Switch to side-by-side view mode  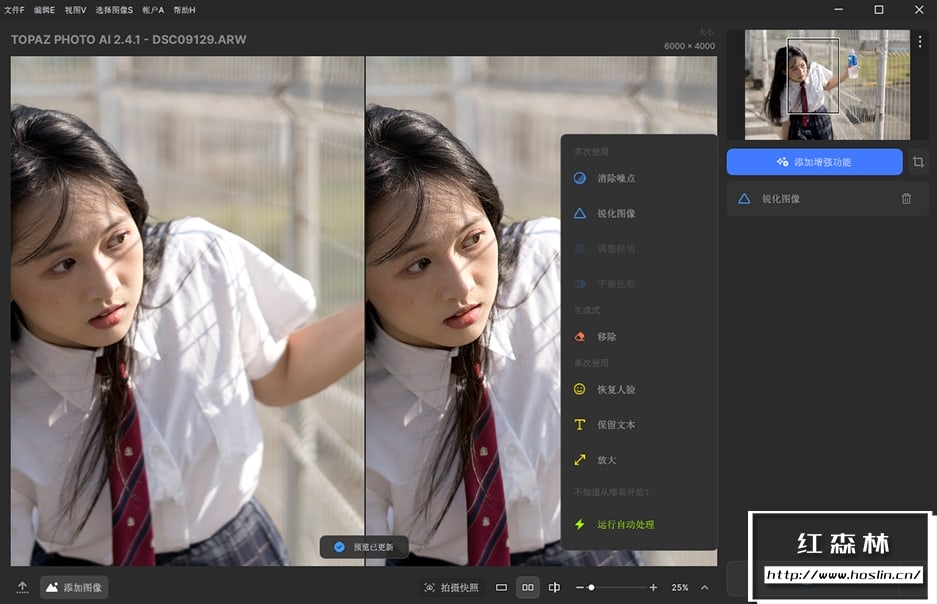point(528,587)
